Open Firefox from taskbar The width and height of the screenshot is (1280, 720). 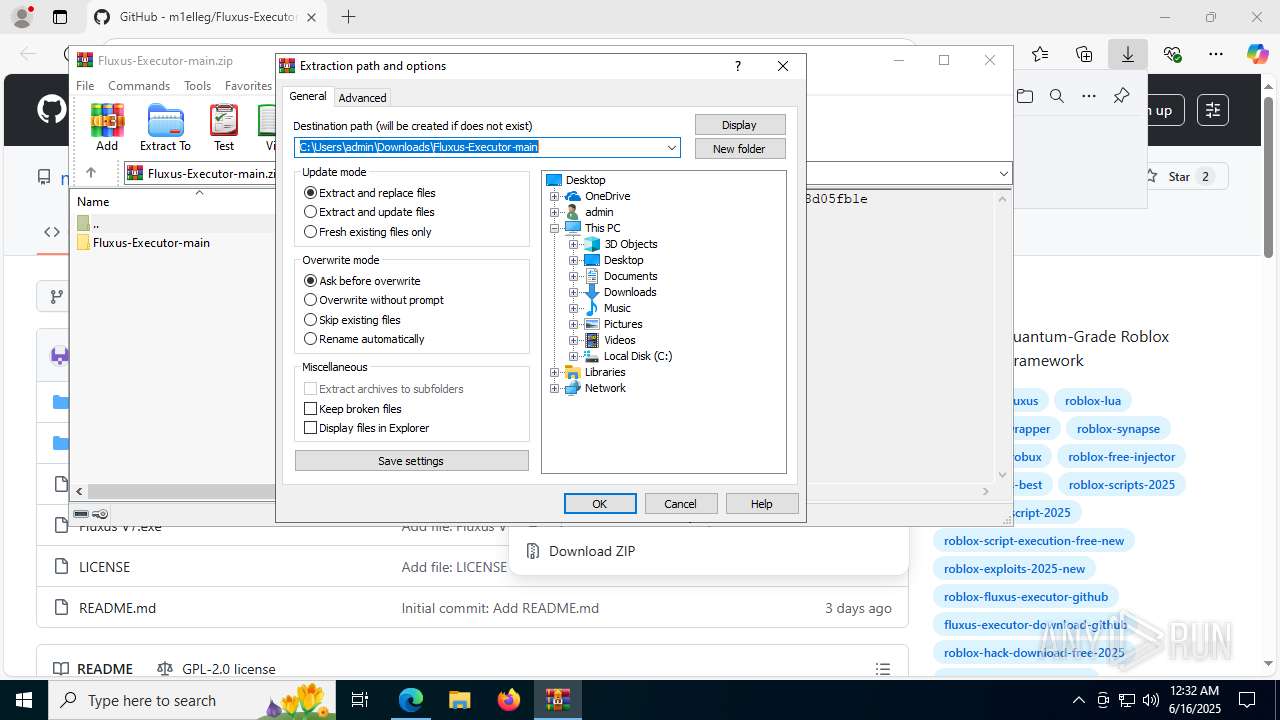click(509, 700)
